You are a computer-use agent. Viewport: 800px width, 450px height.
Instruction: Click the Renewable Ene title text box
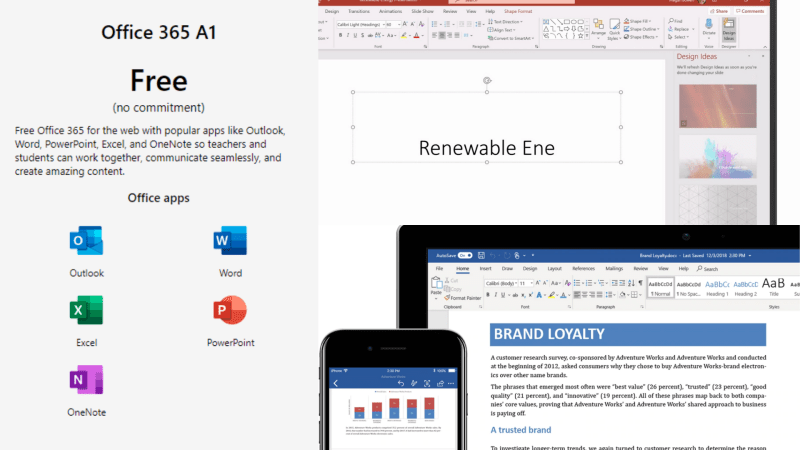coord(486,148)
